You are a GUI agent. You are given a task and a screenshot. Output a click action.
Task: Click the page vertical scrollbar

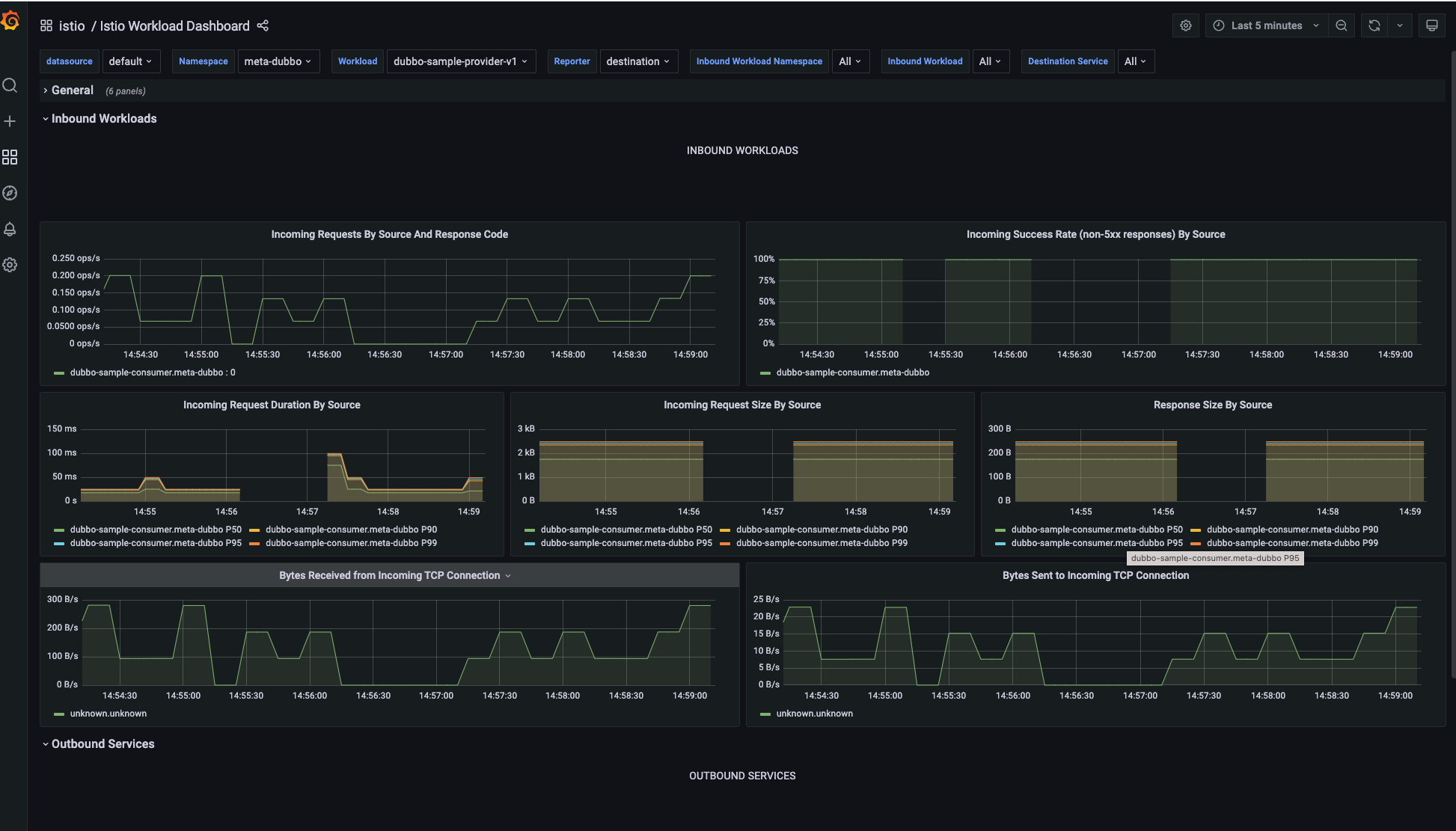[x=1453, y=365]
